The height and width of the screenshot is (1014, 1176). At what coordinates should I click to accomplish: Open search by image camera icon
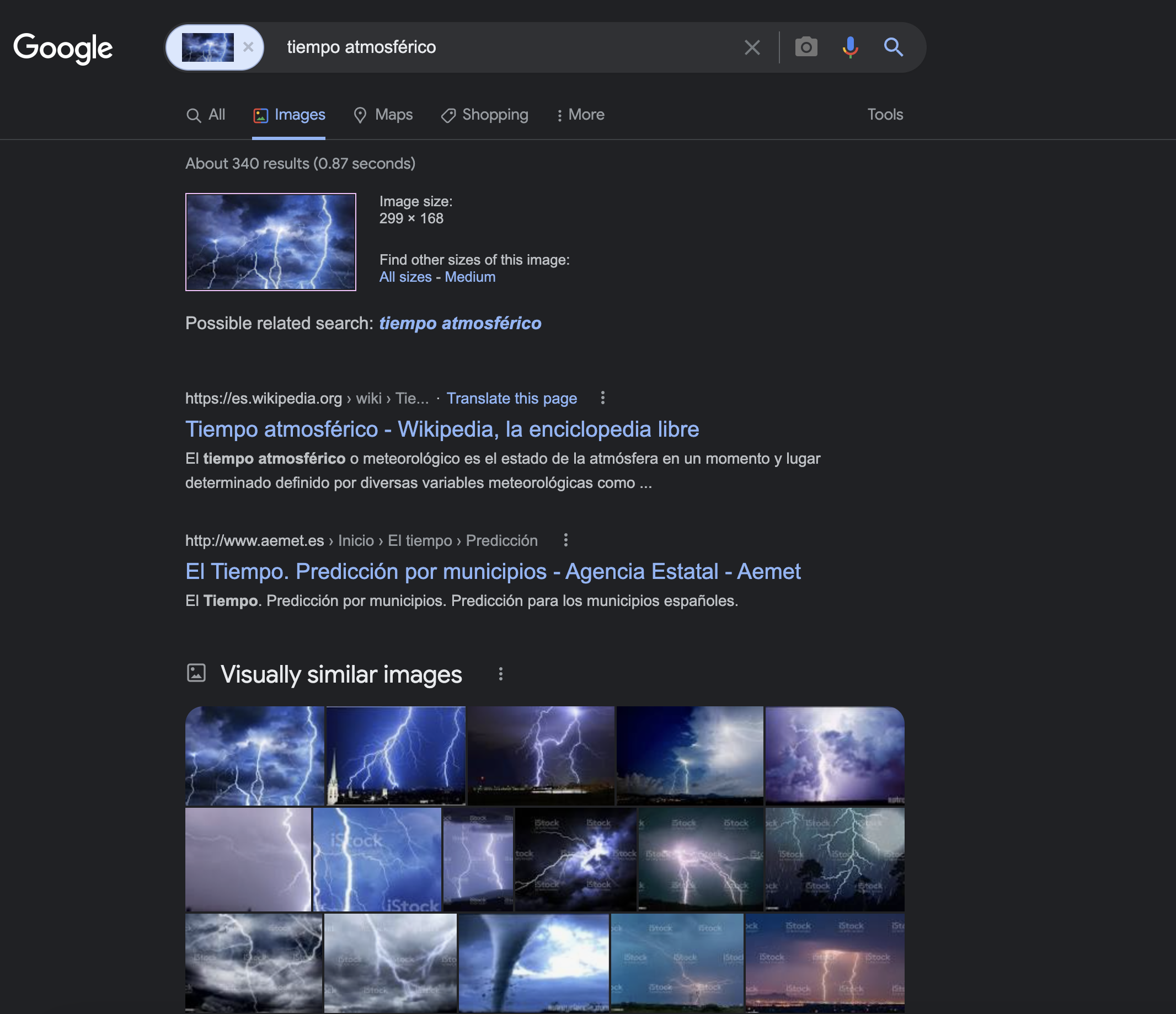806,47
